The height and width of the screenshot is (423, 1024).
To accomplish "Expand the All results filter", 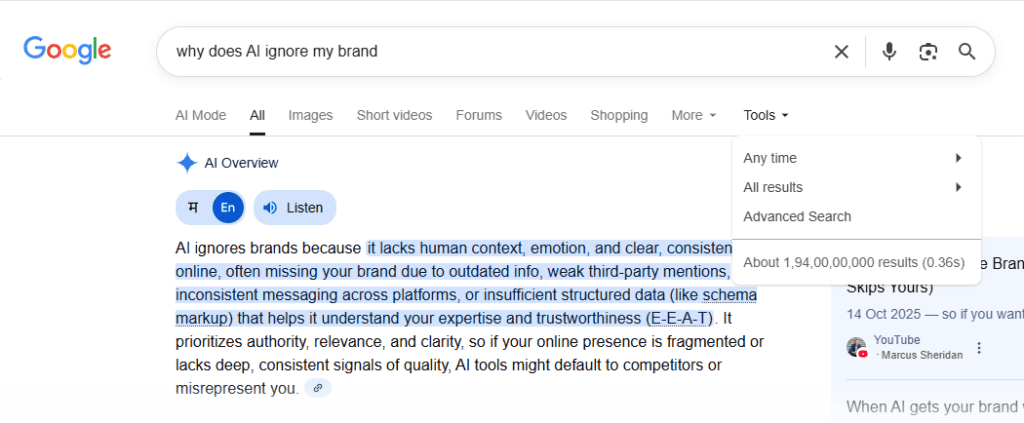I will coord(855,187).
